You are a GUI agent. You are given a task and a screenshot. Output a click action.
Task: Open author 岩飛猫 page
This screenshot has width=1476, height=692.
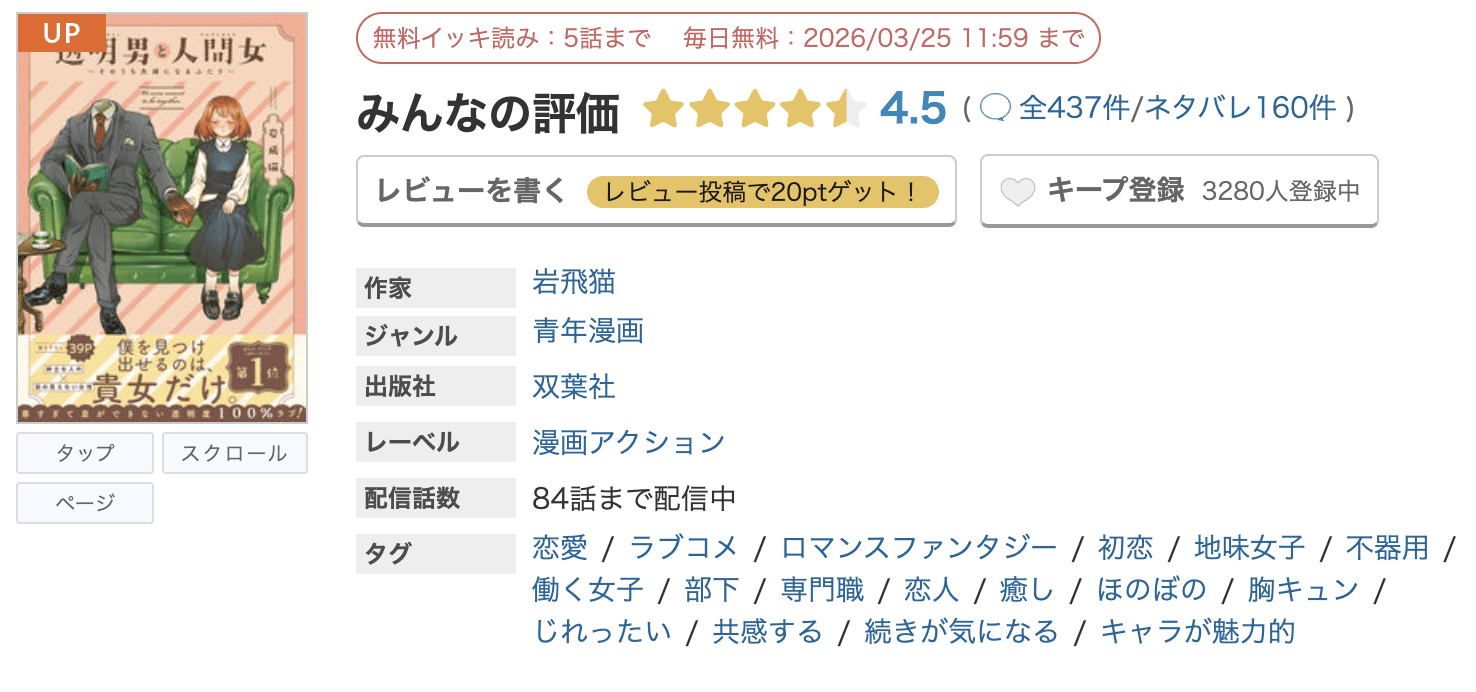coord(574,283)
